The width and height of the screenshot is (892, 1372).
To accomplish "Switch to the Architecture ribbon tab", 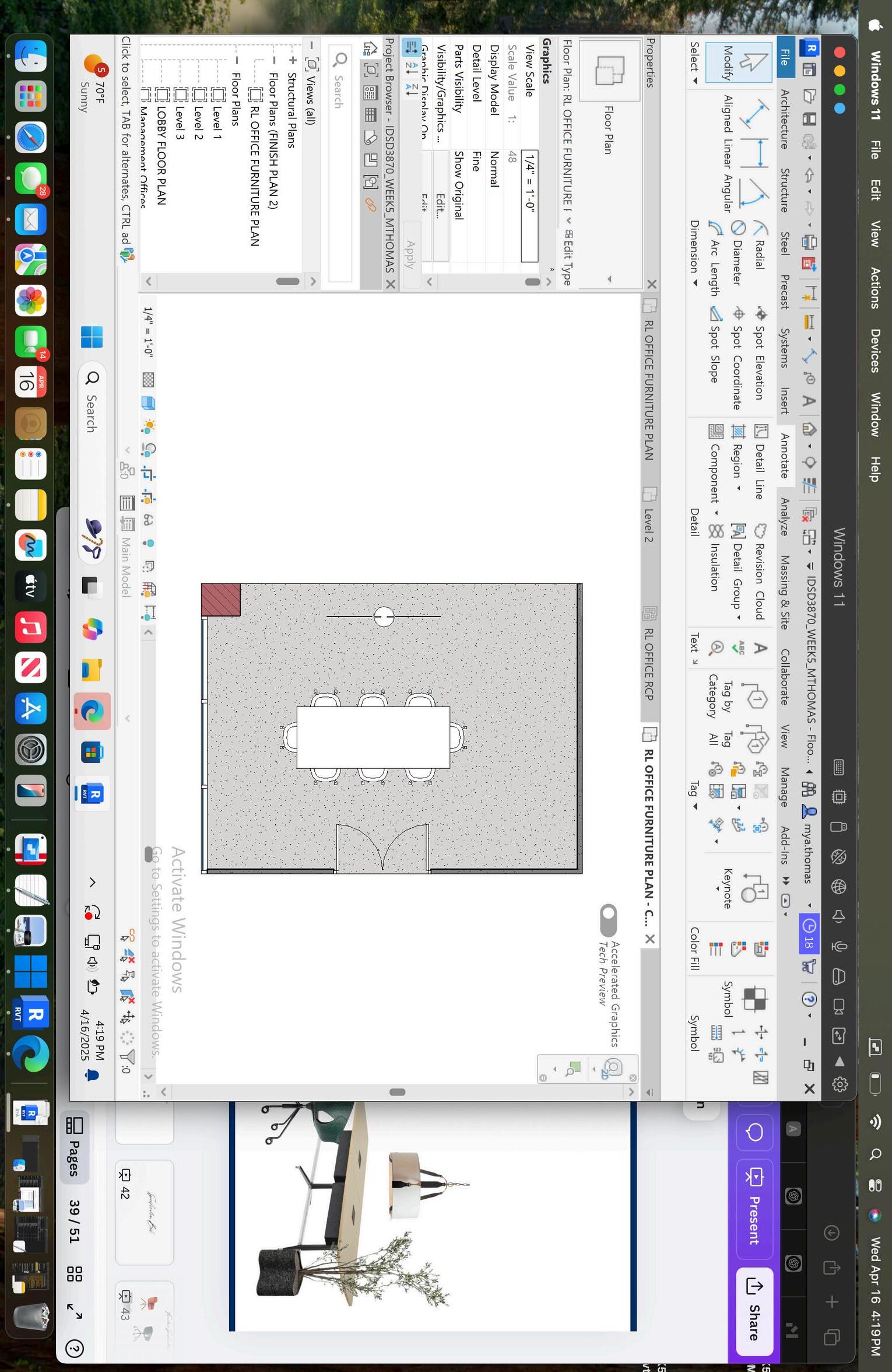I will (785, 118).
